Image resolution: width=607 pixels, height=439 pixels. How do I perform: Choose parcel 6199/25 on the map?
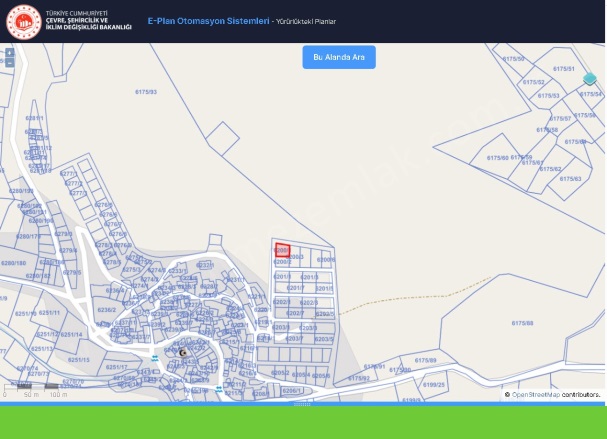tap(433, 384)
